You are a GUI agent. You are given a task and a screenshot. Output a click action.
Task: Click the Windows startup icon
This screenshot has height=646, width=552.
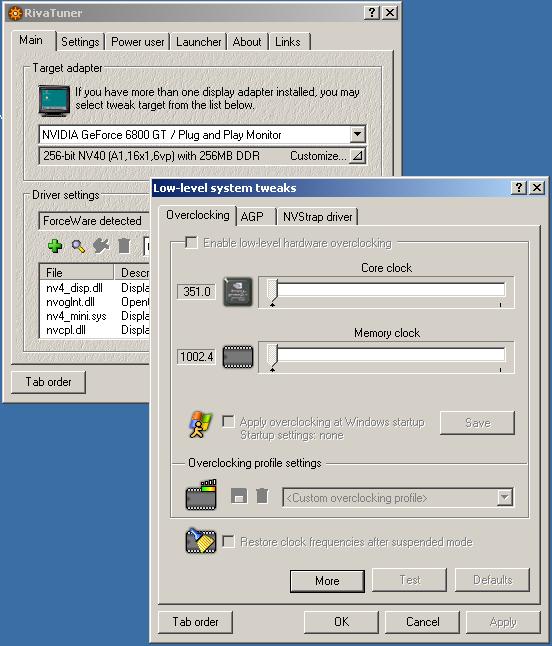(200, 424)
